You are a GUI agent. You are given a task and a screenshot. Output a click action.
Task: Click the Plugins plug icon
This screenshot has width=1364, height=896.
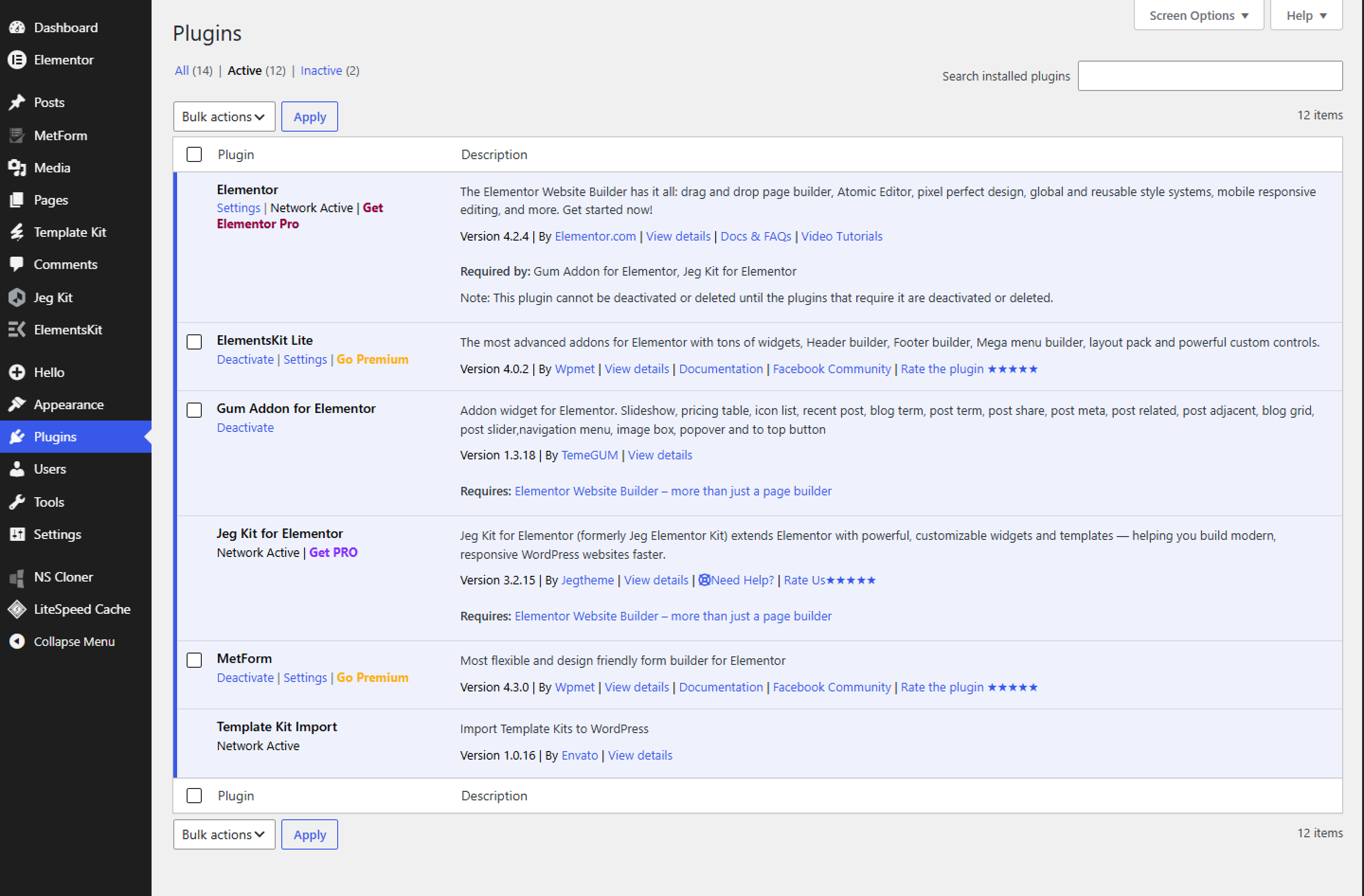click(x=17, y=437)
